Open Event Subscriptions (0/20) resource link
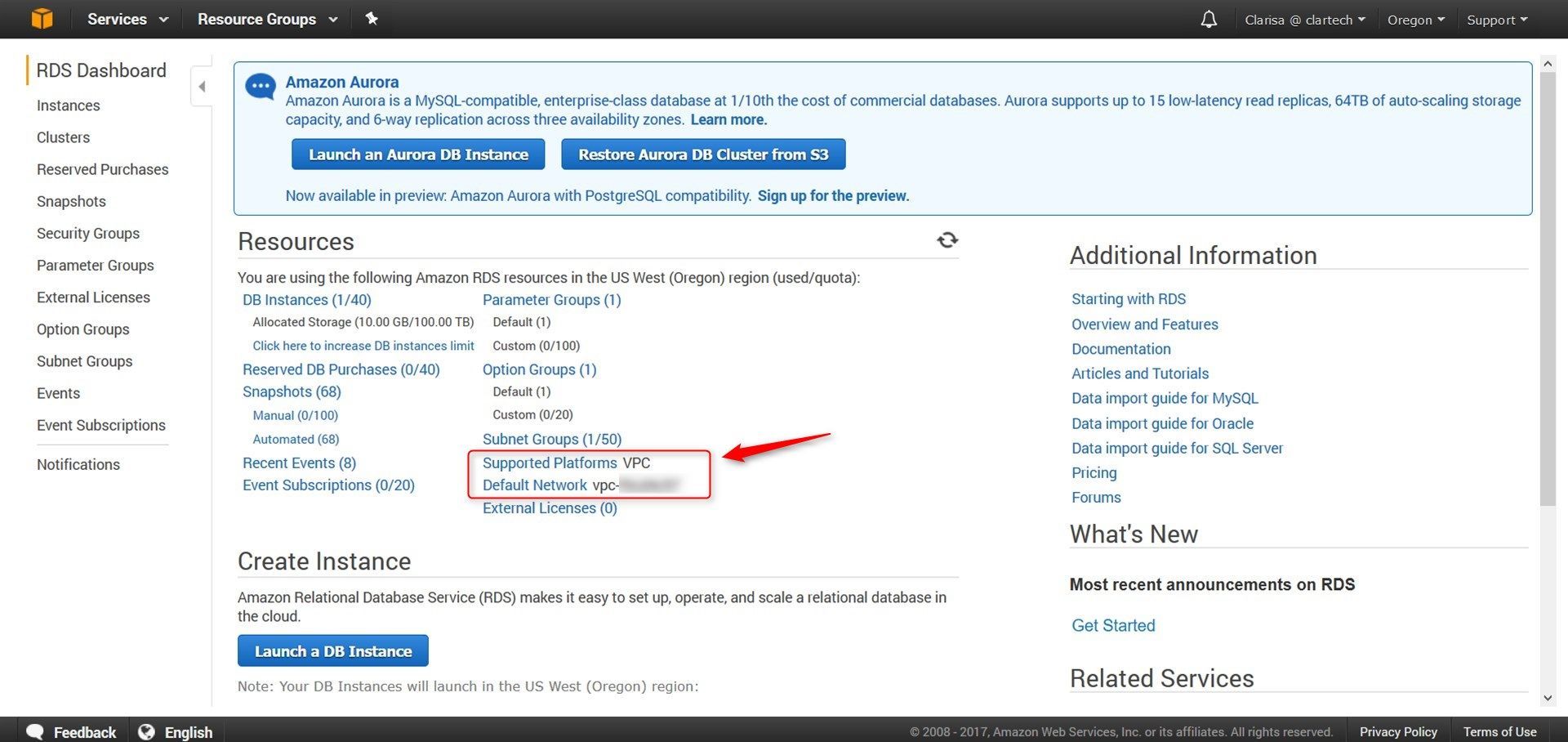 tap(328, 485)
